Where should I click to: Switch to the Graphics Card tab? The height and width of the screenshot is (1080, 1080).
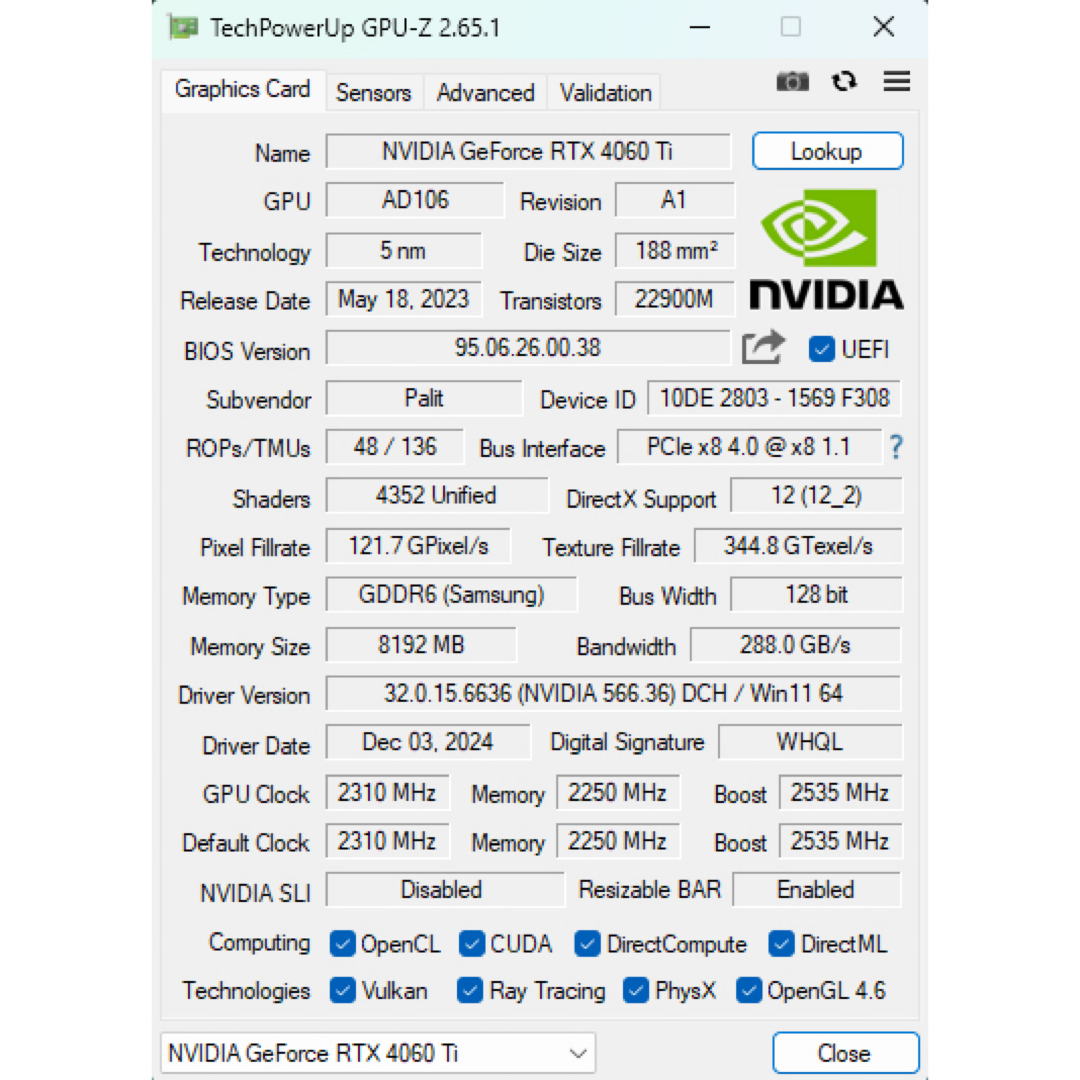tap(242, 90)
